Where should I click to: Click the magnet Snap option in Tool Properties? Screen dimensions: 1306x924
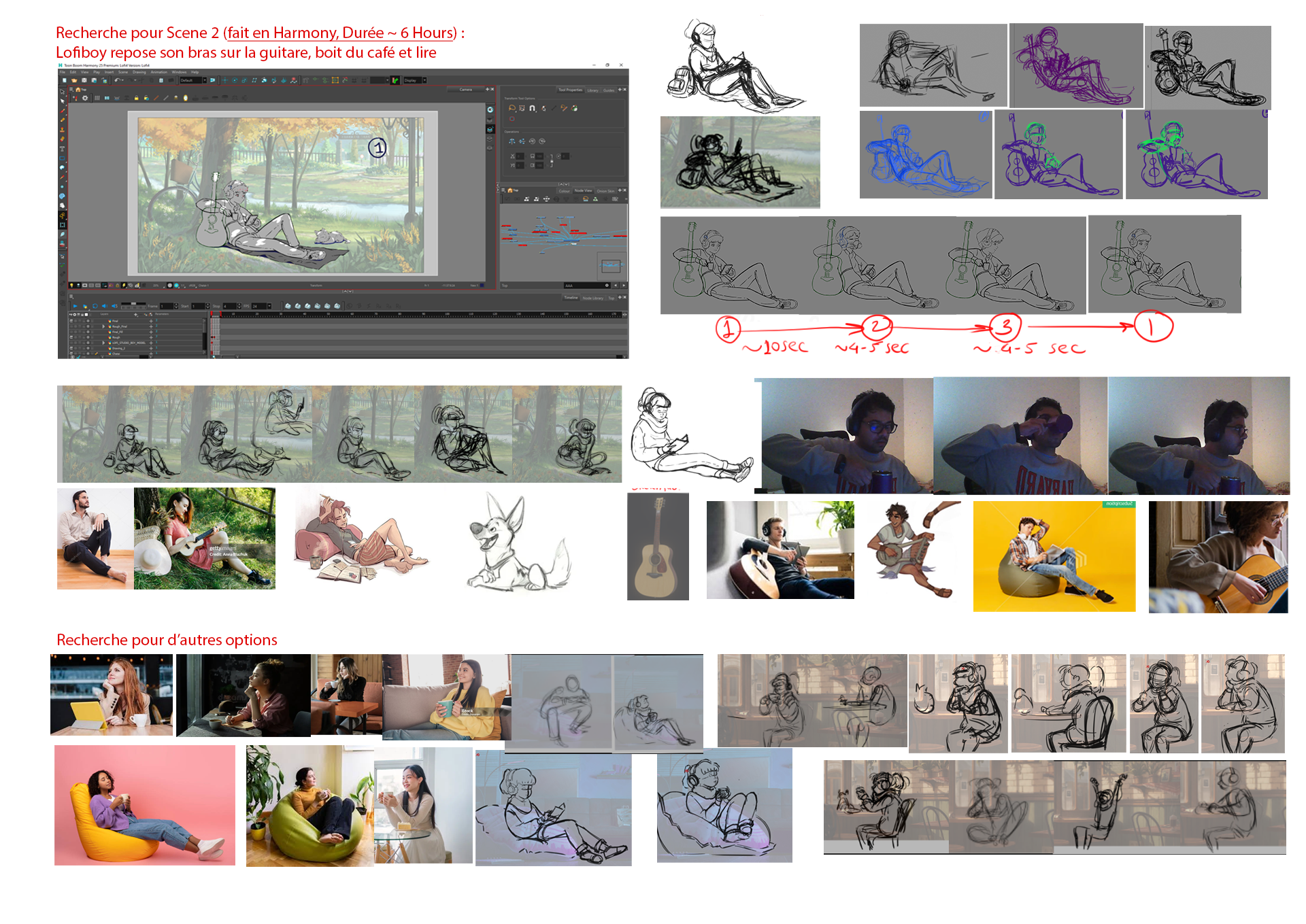tap(532, 108)
